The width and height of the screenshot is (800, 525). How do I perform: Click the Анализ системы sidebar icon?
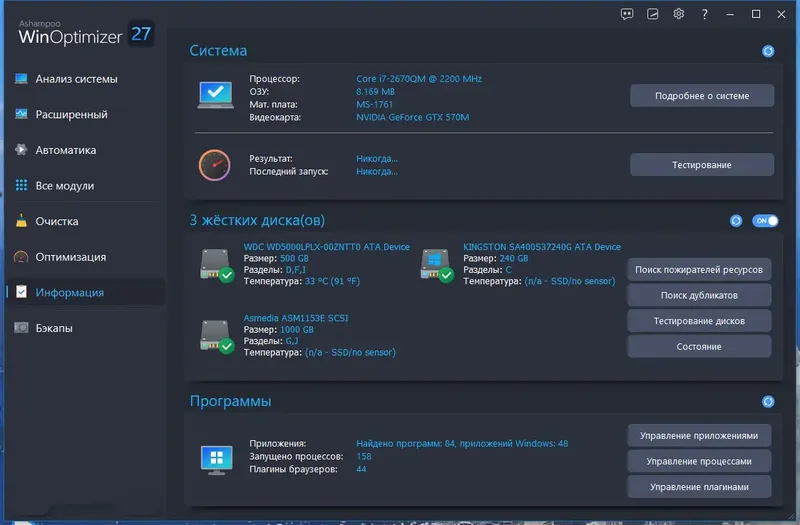[x=21, y=79]
